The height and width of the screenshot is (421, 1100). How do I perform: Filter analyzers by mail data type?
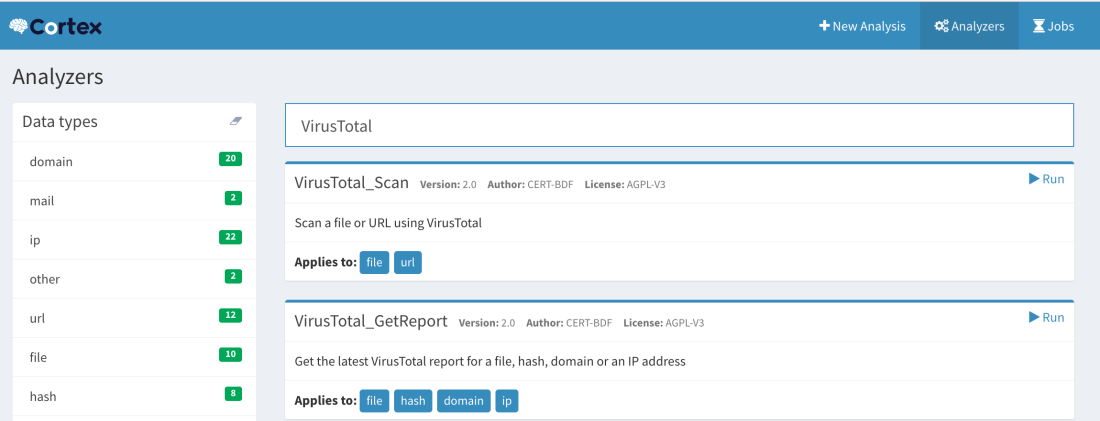coord(42,200)
